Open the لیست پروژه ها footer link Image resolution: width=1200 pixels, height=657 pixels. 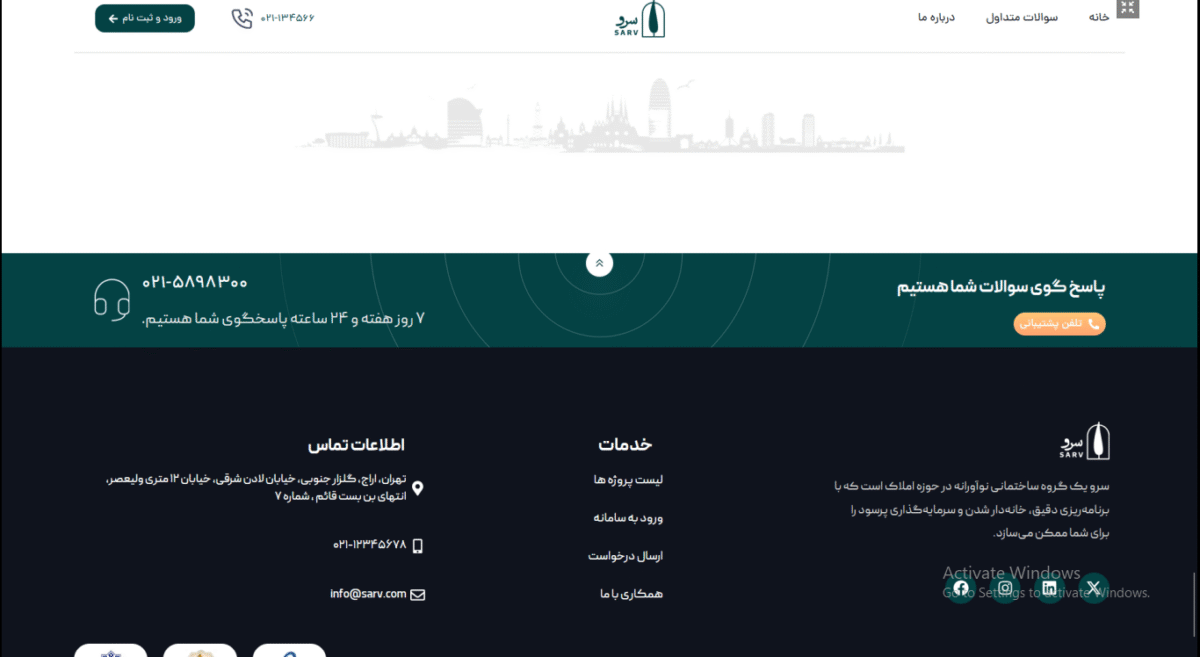628,480
